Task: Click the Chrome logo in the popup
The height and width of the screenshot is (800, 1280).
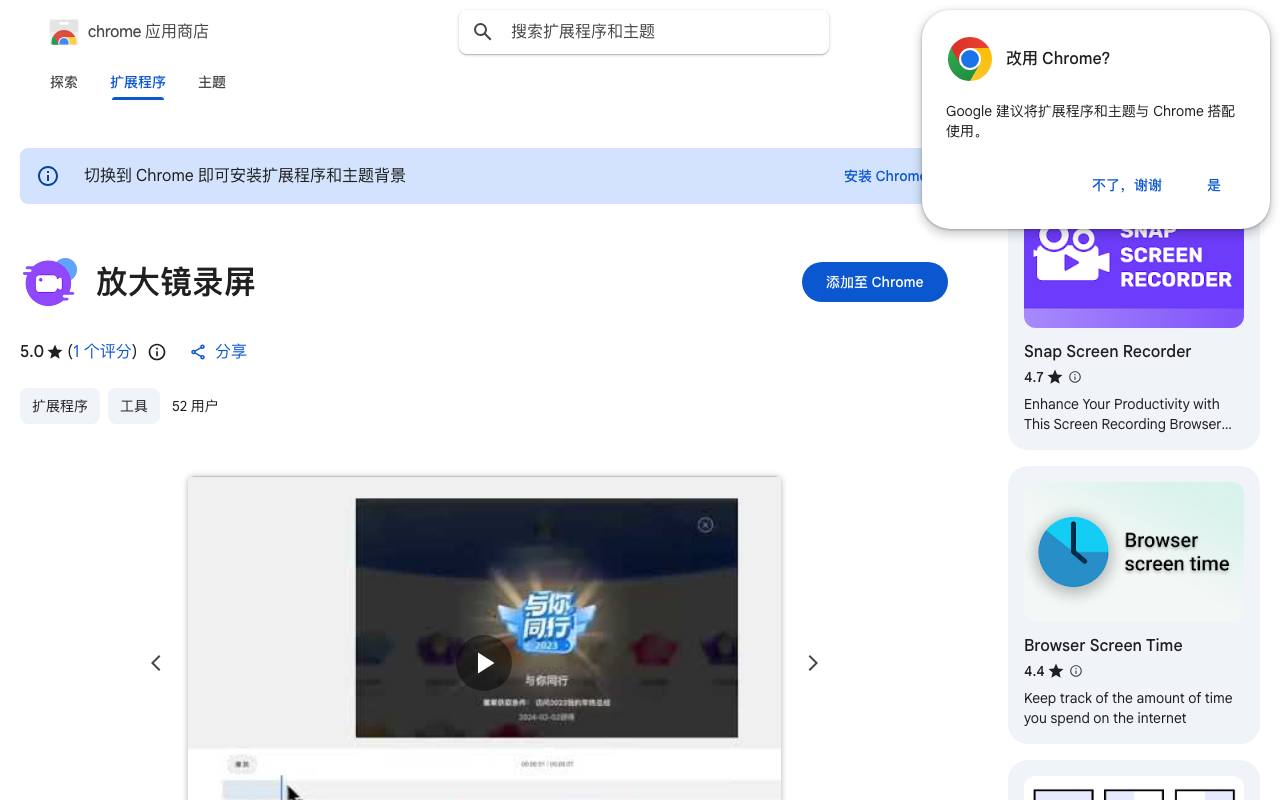Action: (x=970, y=60)
